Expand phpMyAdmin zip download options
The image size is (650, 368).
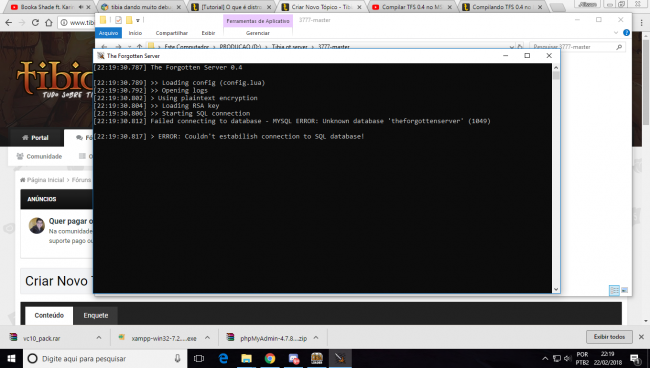(x=316, y=338)
